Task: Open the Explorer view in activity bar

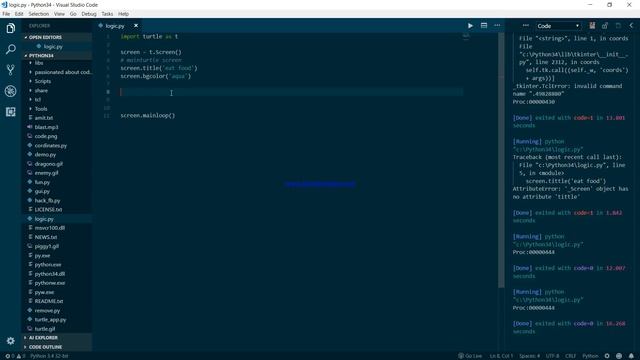Action: pos(11,28)
